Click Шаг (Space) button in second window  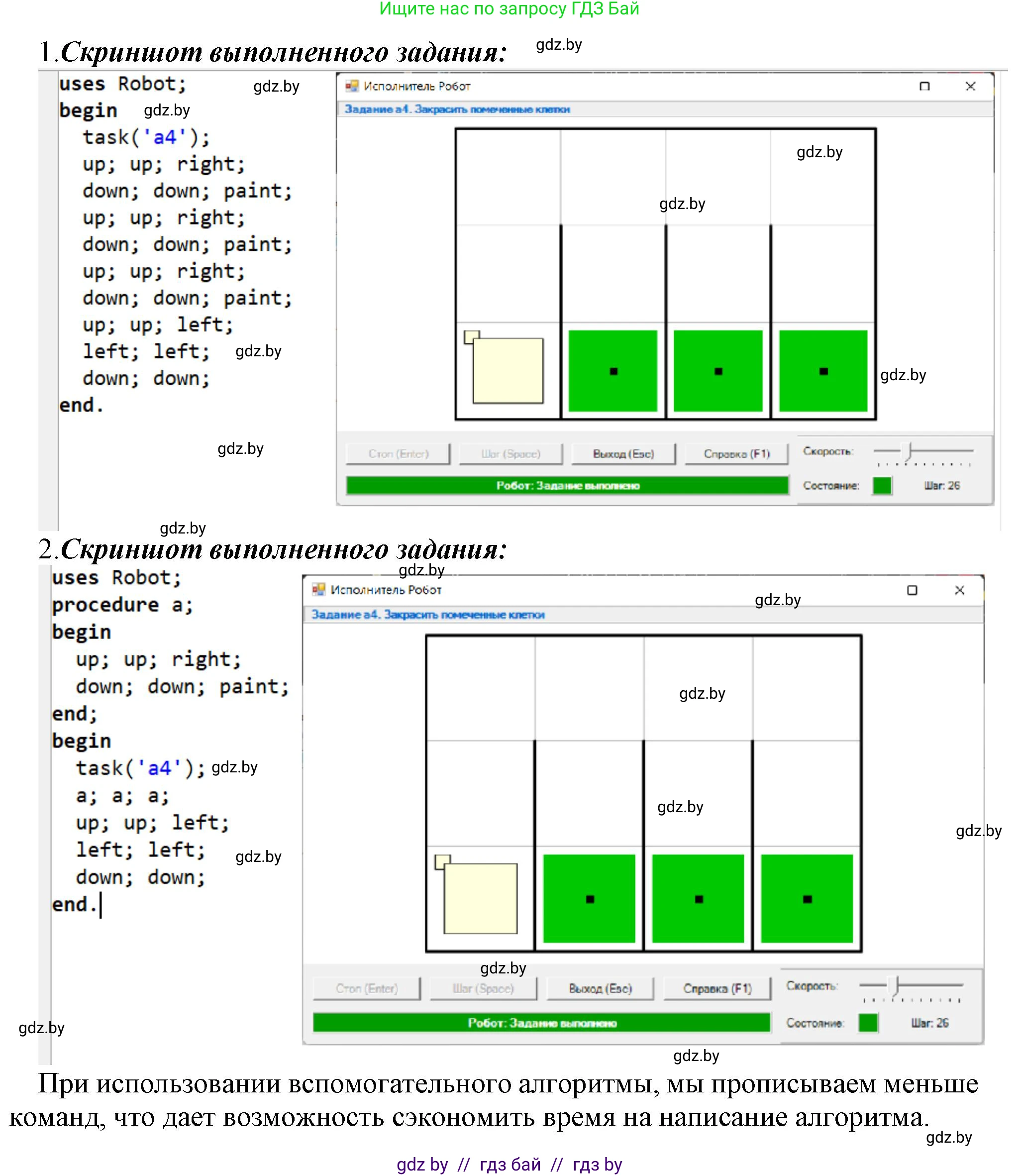[483, 989]
